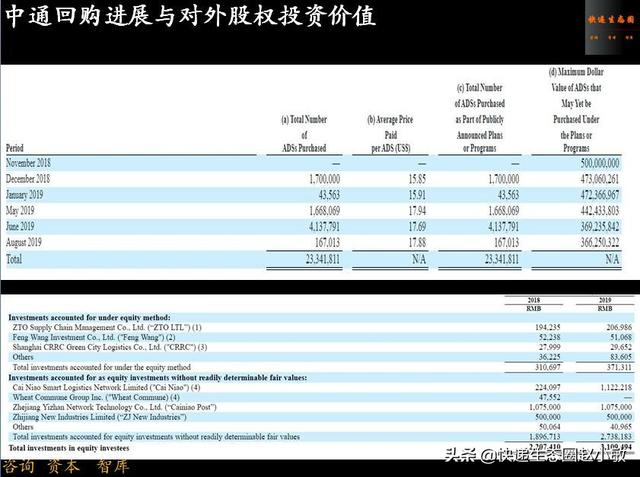Click 'Total investments in equity investees' label
640x477 pixels.
[x=69, y=448]
